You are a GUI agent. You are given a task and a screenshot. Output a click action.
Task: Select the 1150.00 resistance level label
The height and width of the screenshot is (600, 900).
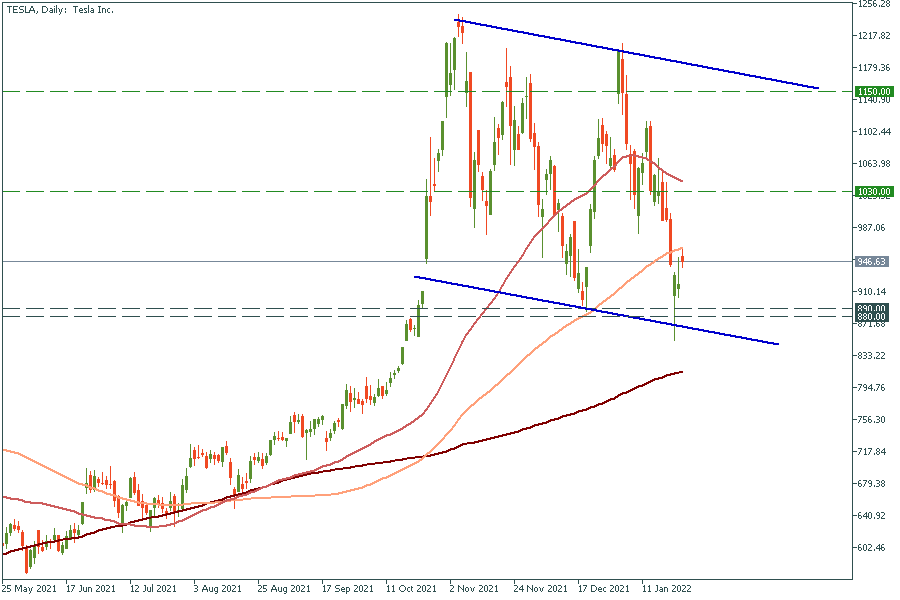click(x=873, y=92)
